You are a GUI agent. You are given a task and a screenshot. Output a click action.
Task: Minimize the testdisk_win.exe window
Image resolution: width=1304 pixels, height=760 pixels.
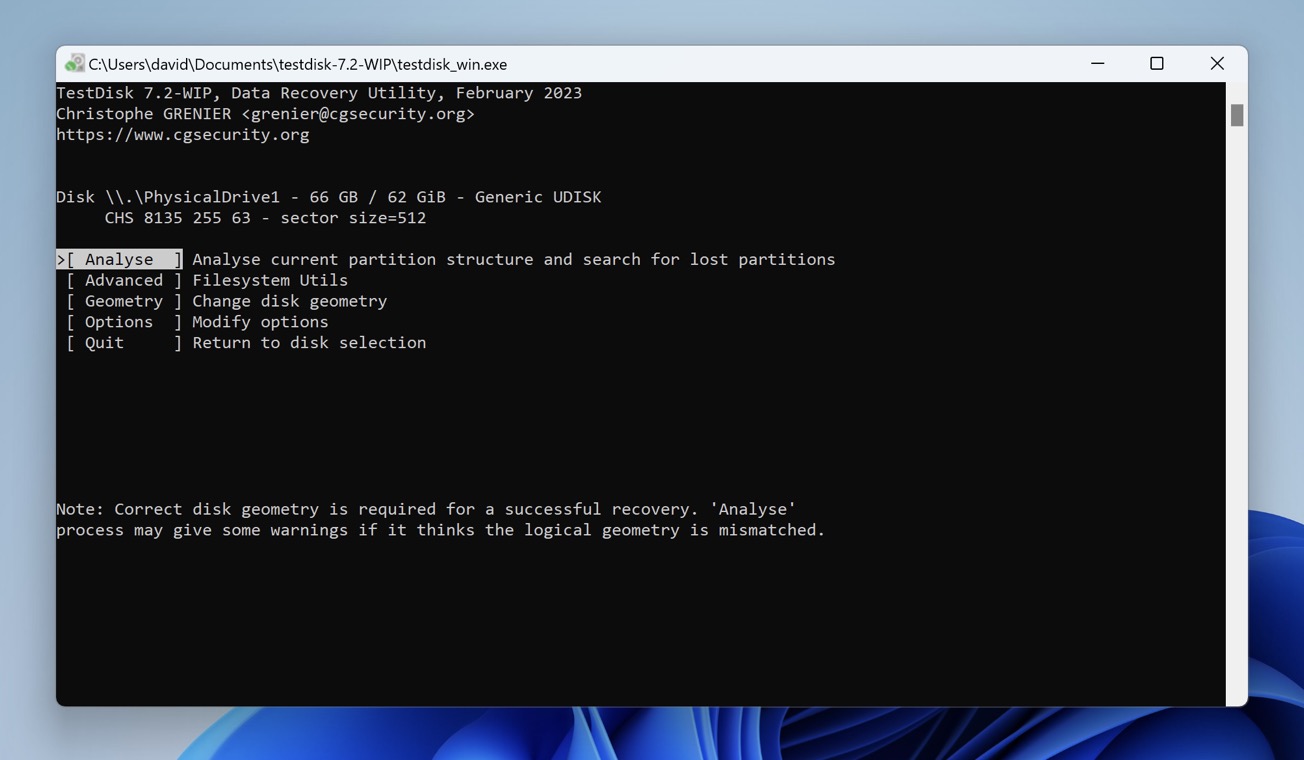click(x=1097, y=63)
